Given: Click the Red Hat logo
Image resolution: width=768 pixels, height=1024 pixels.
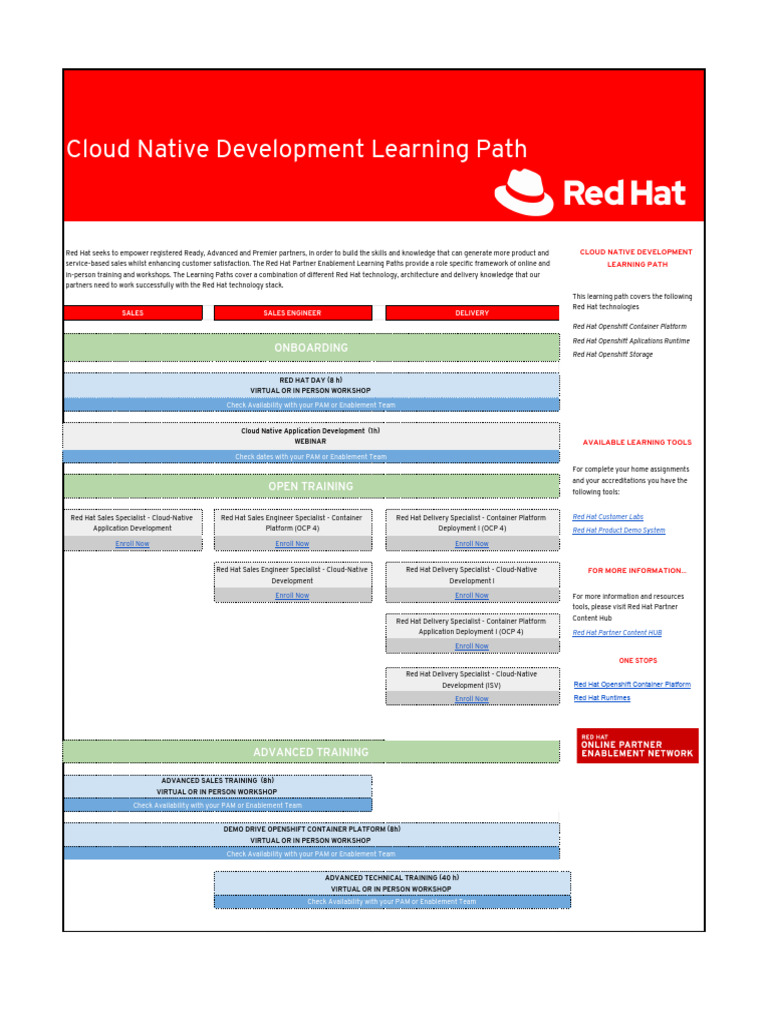Looking at the screenshot, I should coord(590,193).
